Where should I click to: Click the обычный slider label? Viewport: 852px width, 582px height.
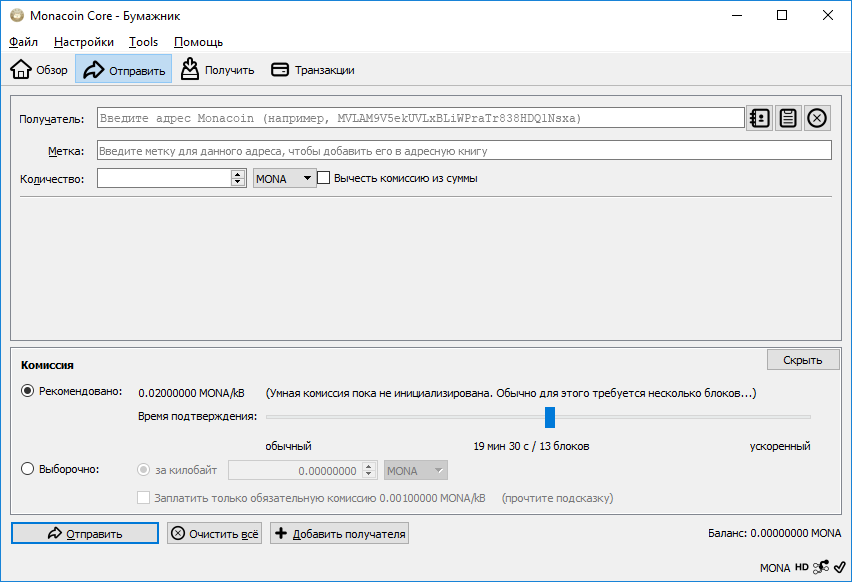(288, 446)
